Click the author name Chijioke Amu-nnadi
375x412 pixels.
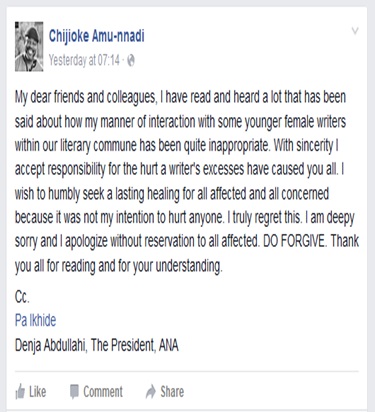point(97,36)
